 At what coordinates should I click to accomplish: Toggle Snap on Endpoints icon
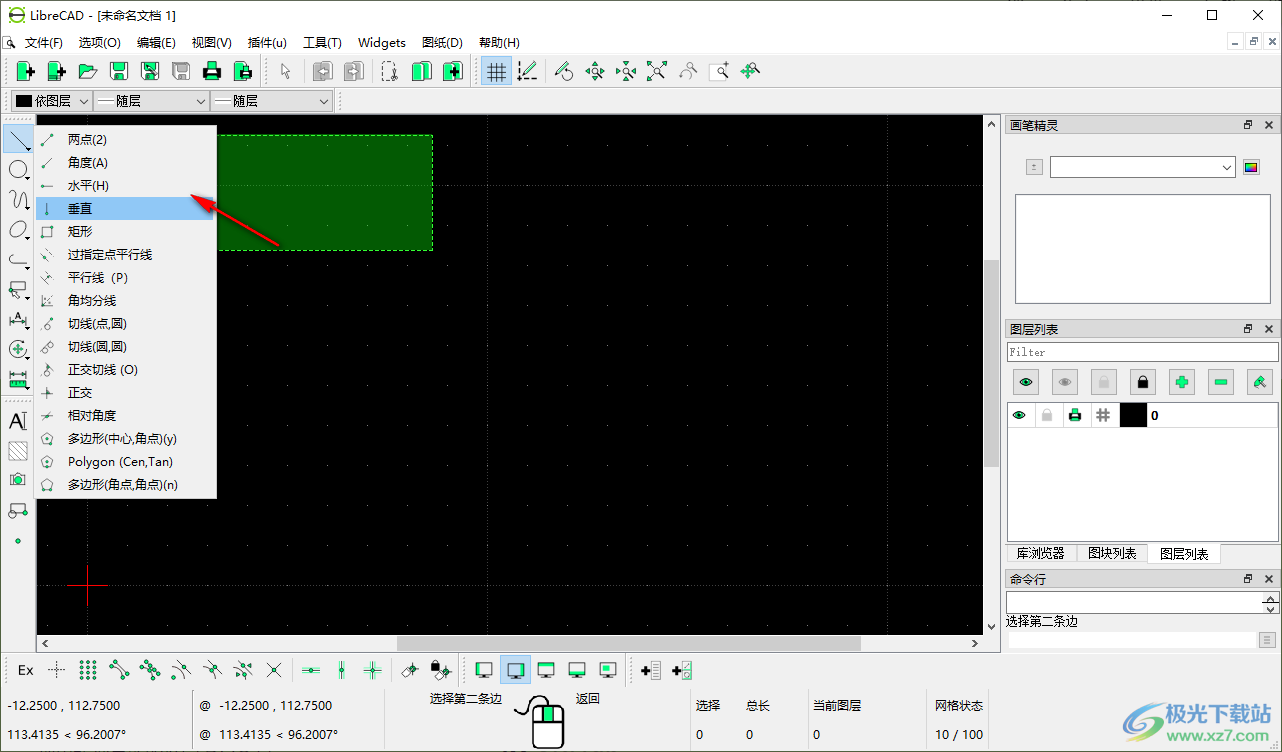click(x=119, y=670)
